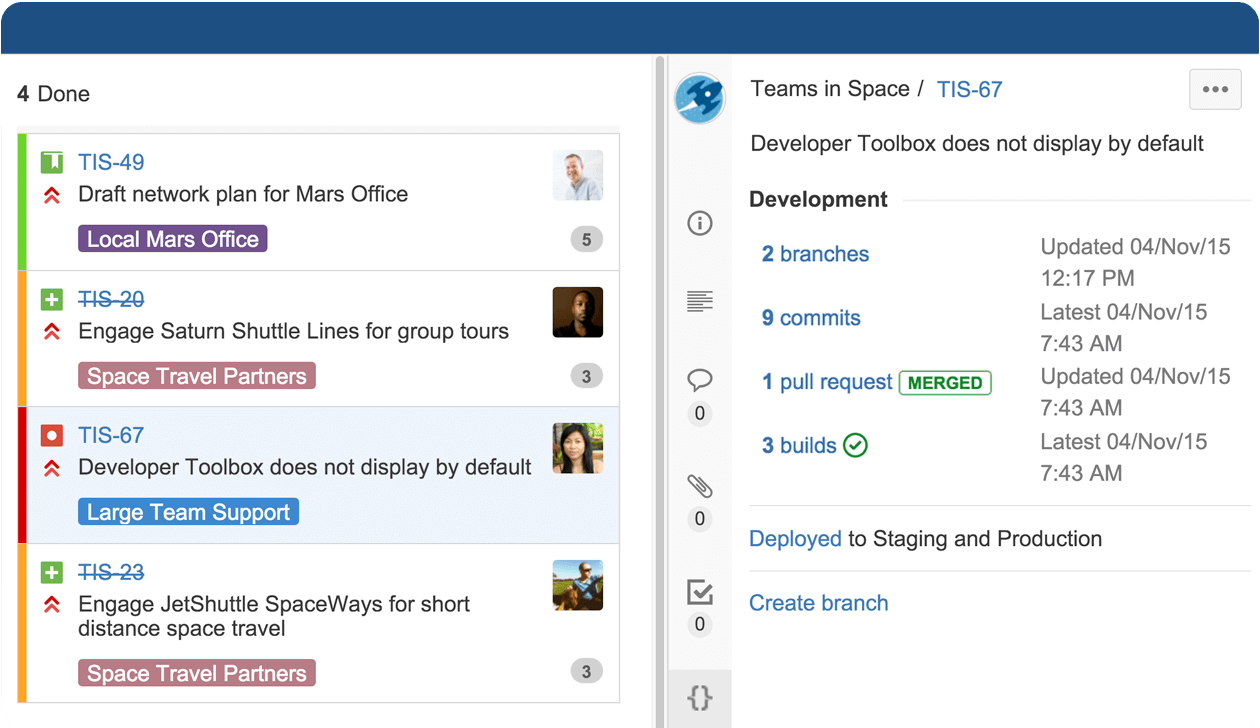1260x728 pixels.
Task: View the 3 builds link
Action: tap(799, 446)
